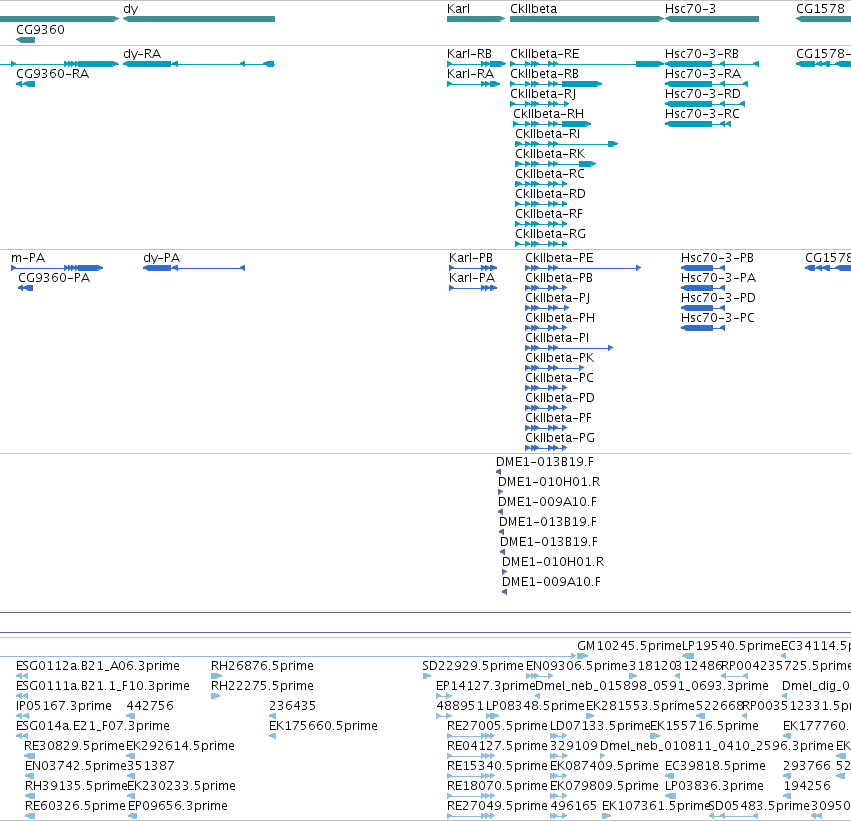Select the Hsc70-3 gene feature

(712, 19)
